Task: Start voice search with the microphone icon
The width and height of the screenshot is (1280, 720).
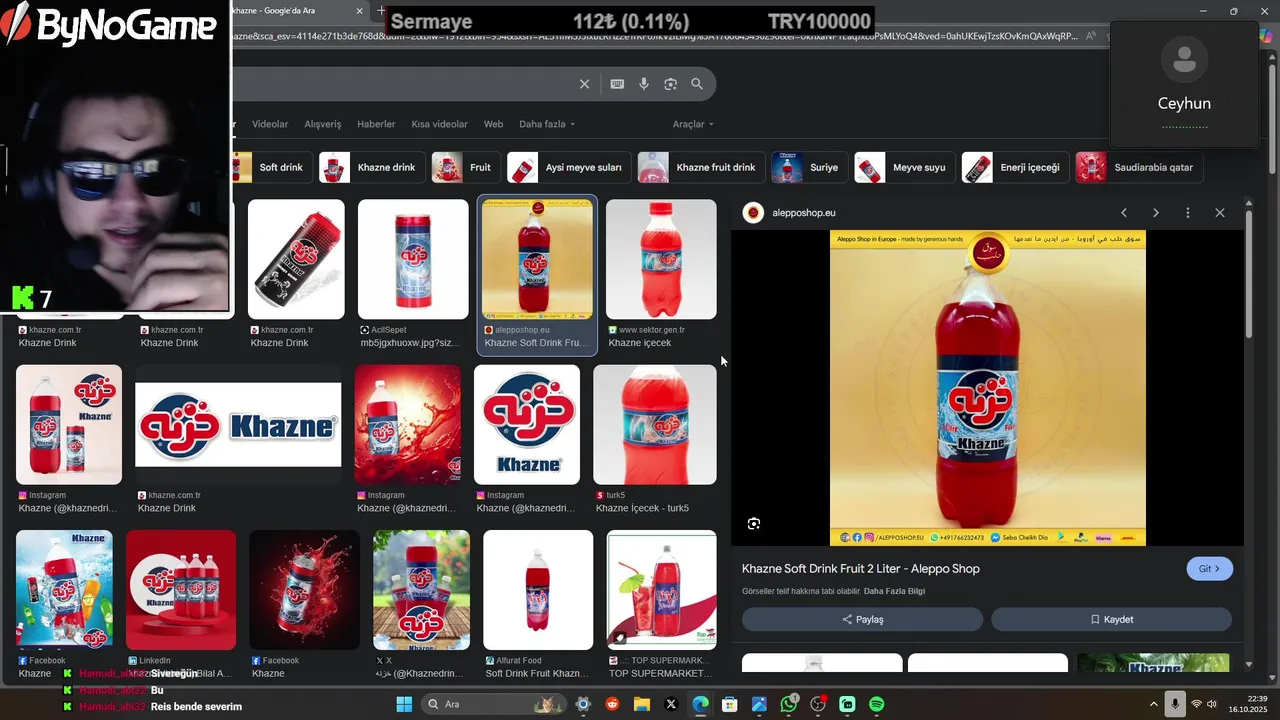Action: tap(644, 84)
